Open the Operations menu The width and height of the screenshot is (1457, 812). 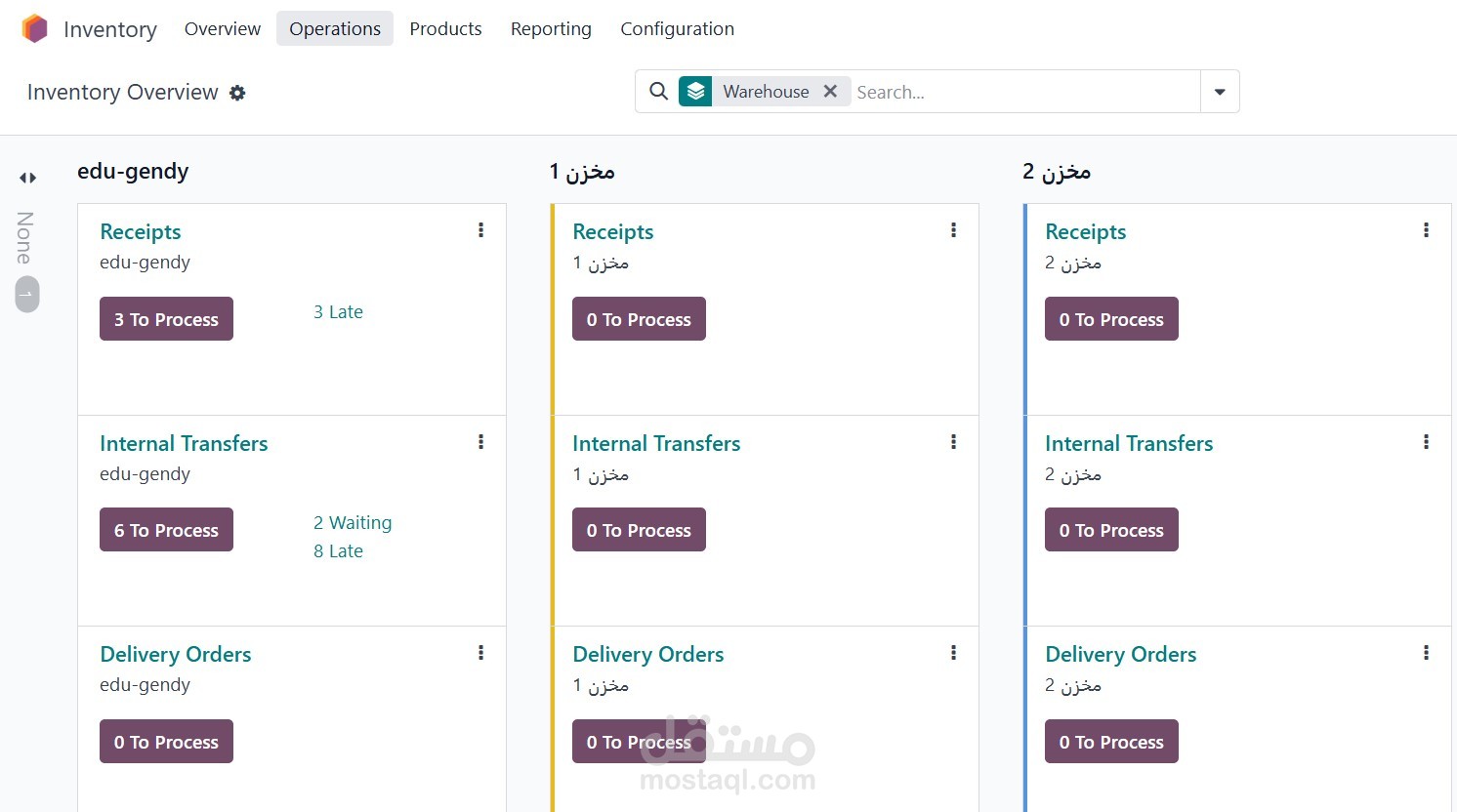[x=335, y=28]
